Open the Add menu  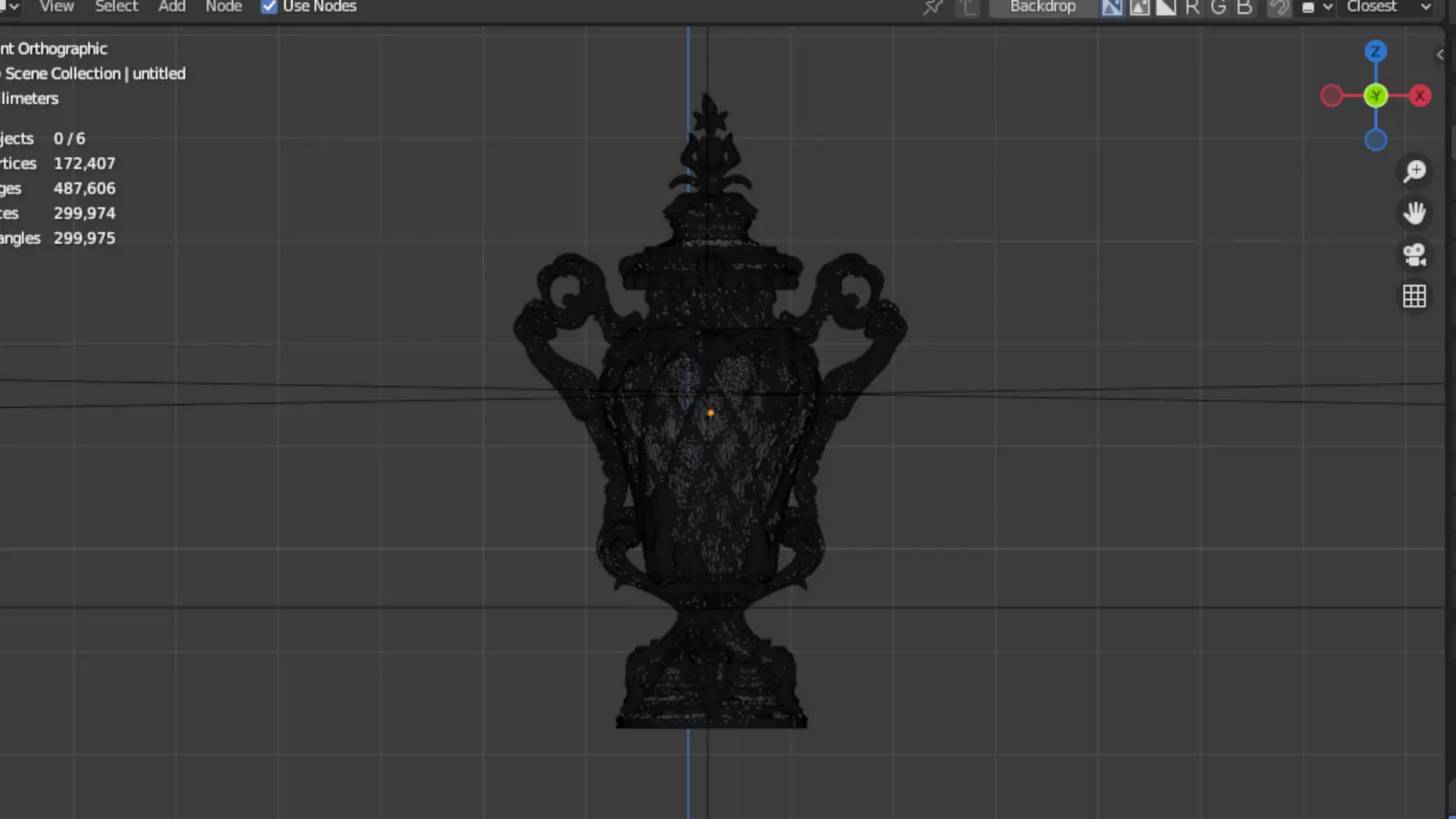172,7
